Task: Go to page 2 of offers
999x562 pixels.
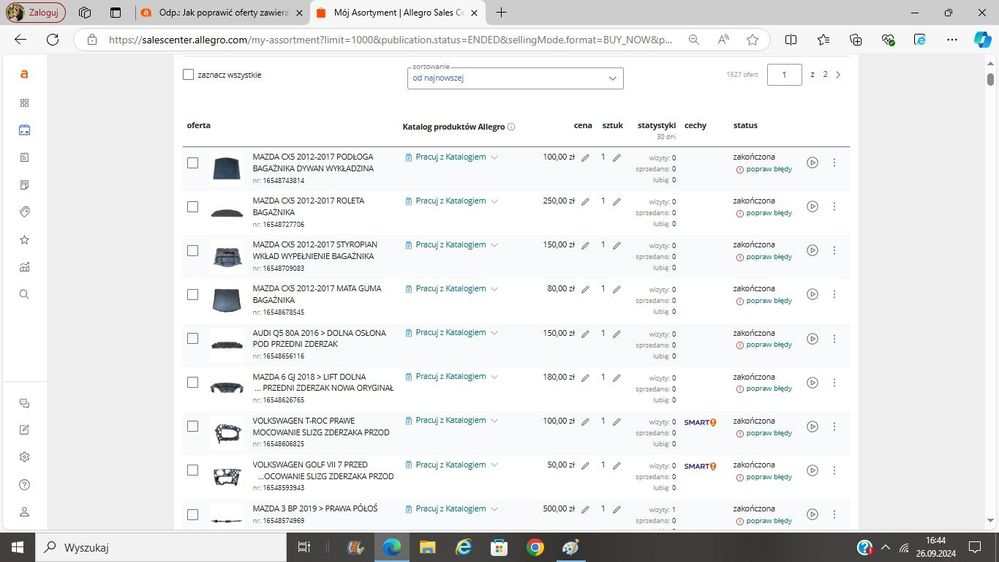Action: pos(825,75)
